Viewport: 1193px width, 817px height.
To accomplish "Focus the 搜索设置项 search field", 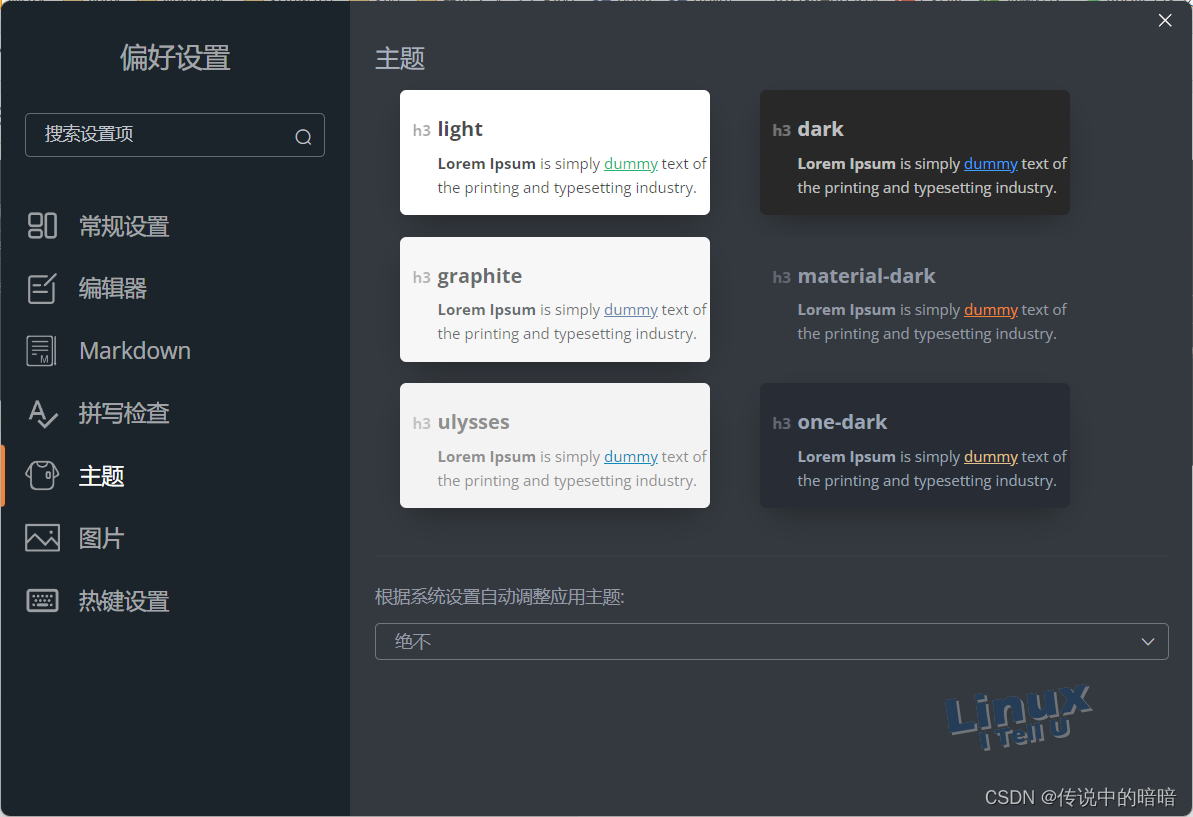I will [175, 135].
